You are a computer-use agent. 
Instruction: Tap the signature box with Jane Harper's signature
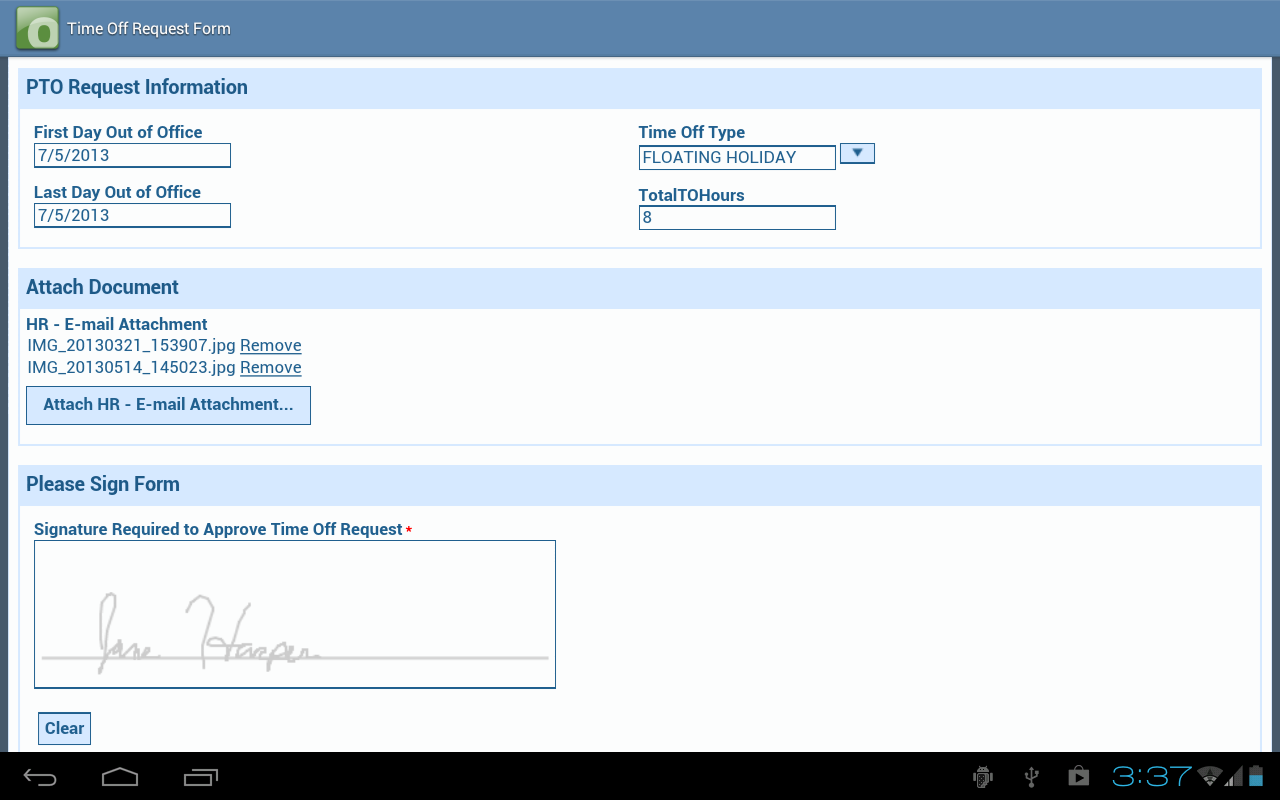tap(295, 613)
